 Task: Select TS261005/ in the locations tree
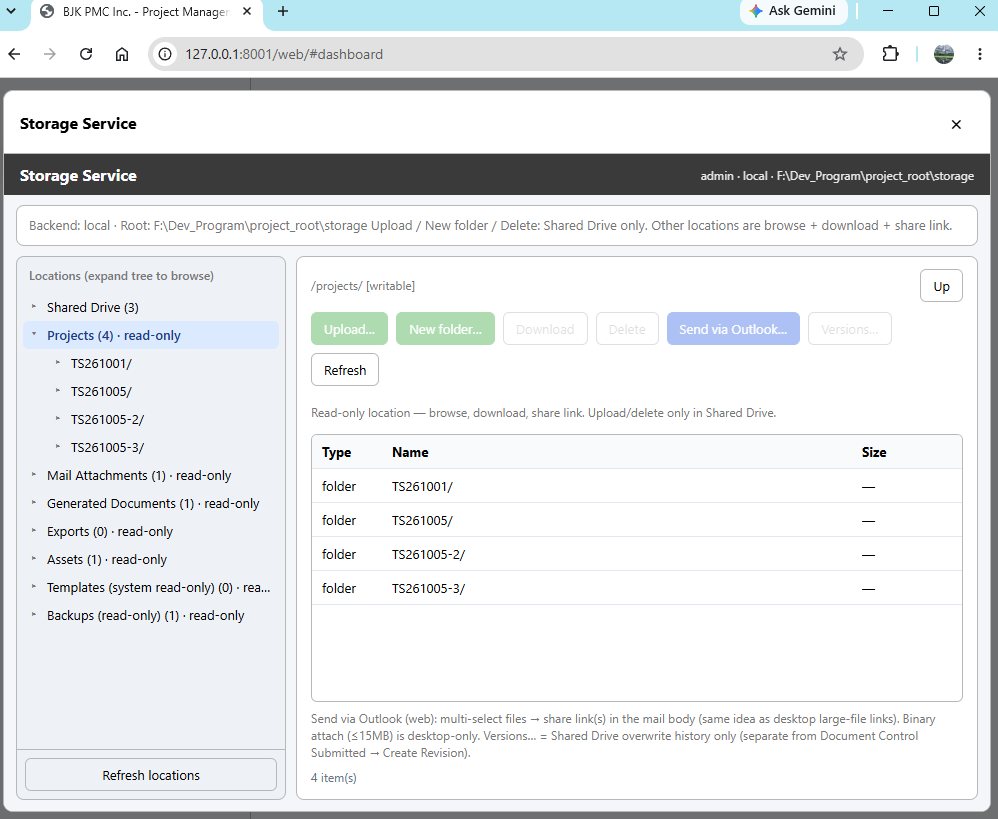(x=101, y=391)
